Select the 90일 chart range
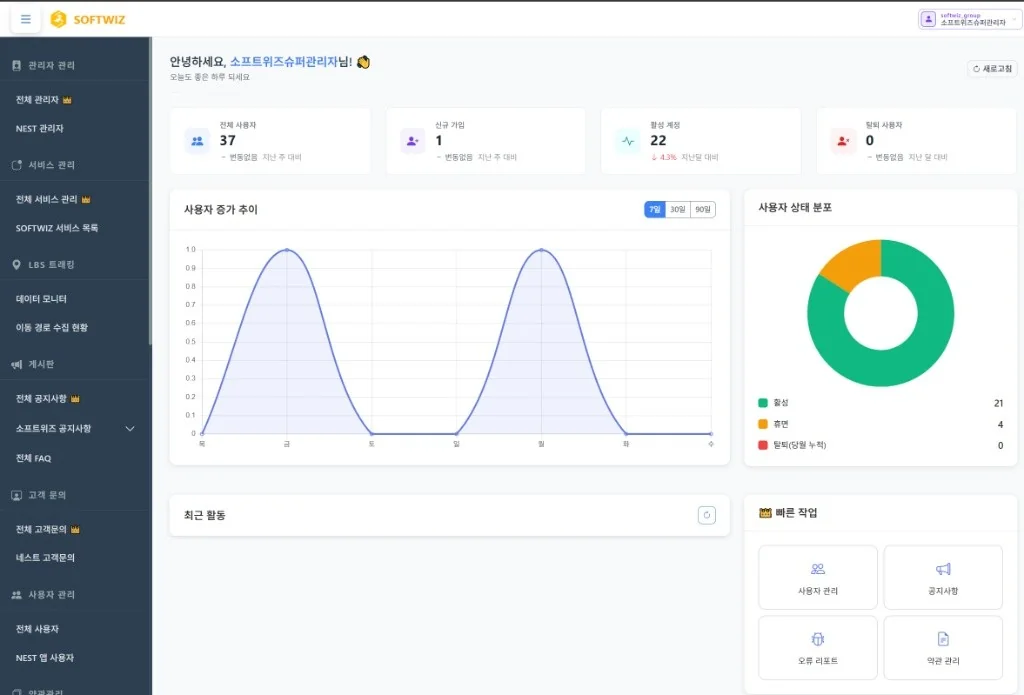The height and width of the screenshot is (695, 1024). point(703,209)
